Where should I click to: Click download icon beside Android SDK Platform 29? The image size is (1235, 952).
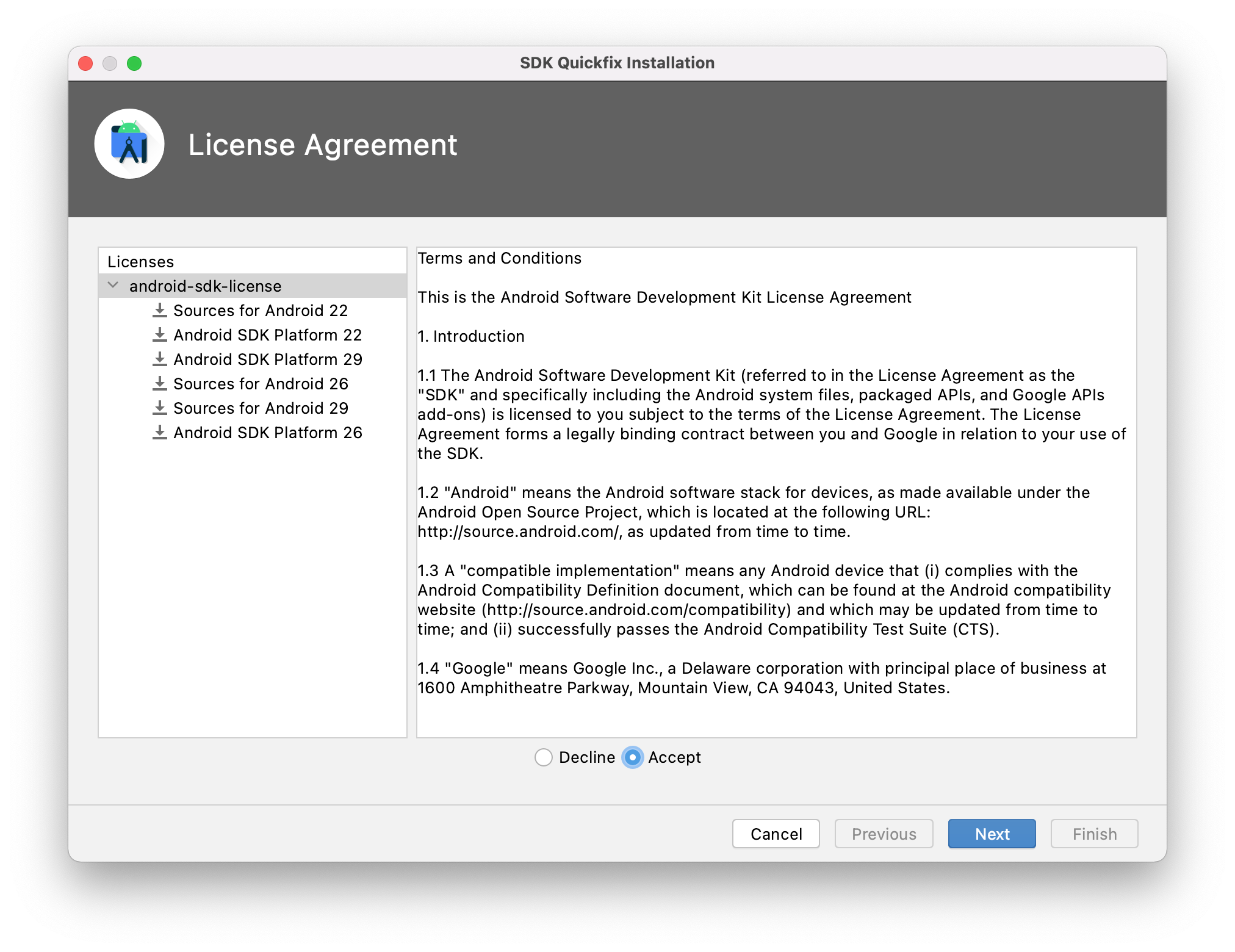tap(160, 359)
